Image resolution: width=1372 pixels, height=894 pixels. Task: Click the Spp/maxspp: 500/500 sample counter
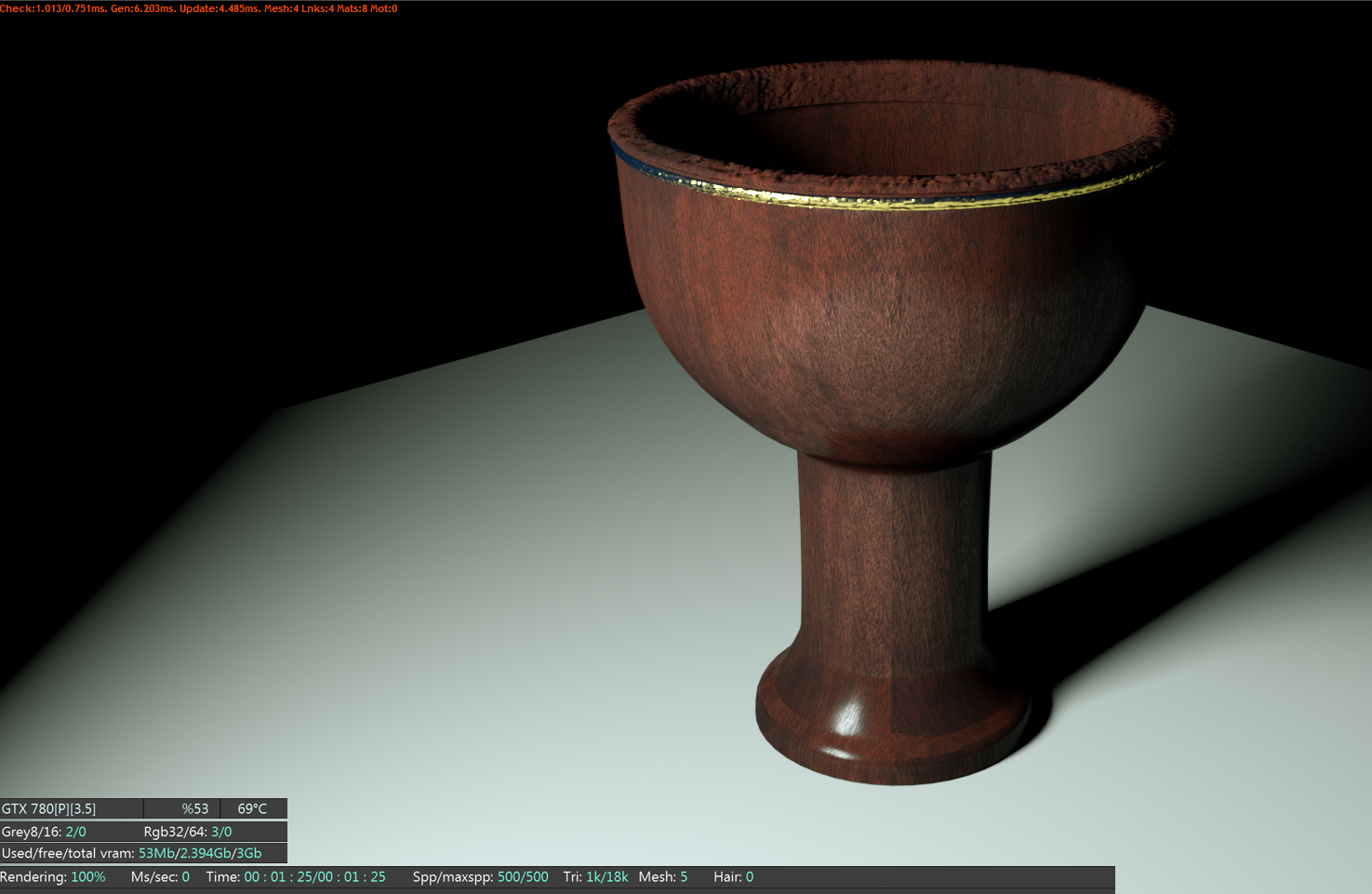480,877
